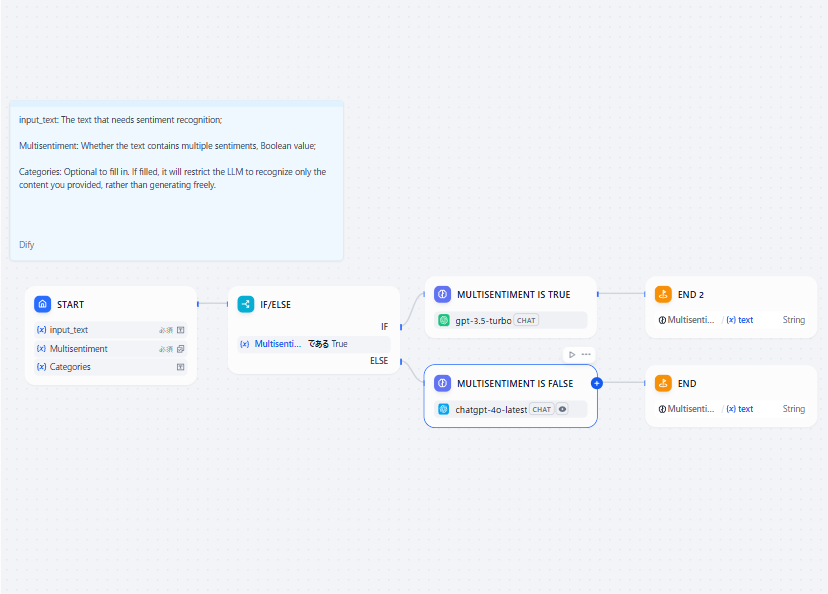Screen dimensions: 828x594
Task: Click the text output variable in END 2
Action: click(x=740, y=320)
